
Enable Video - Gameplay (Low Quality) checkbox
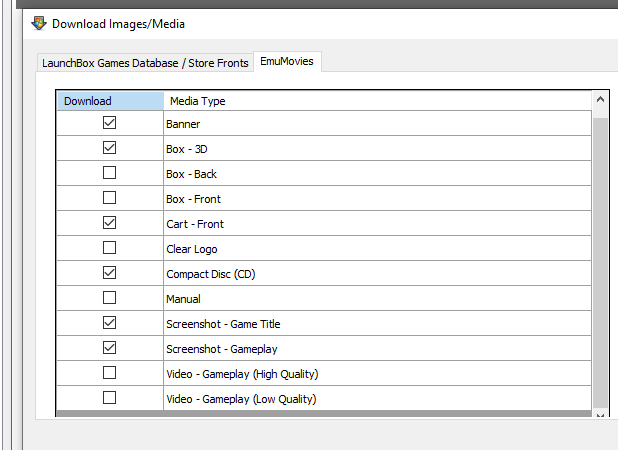point(109,398)
